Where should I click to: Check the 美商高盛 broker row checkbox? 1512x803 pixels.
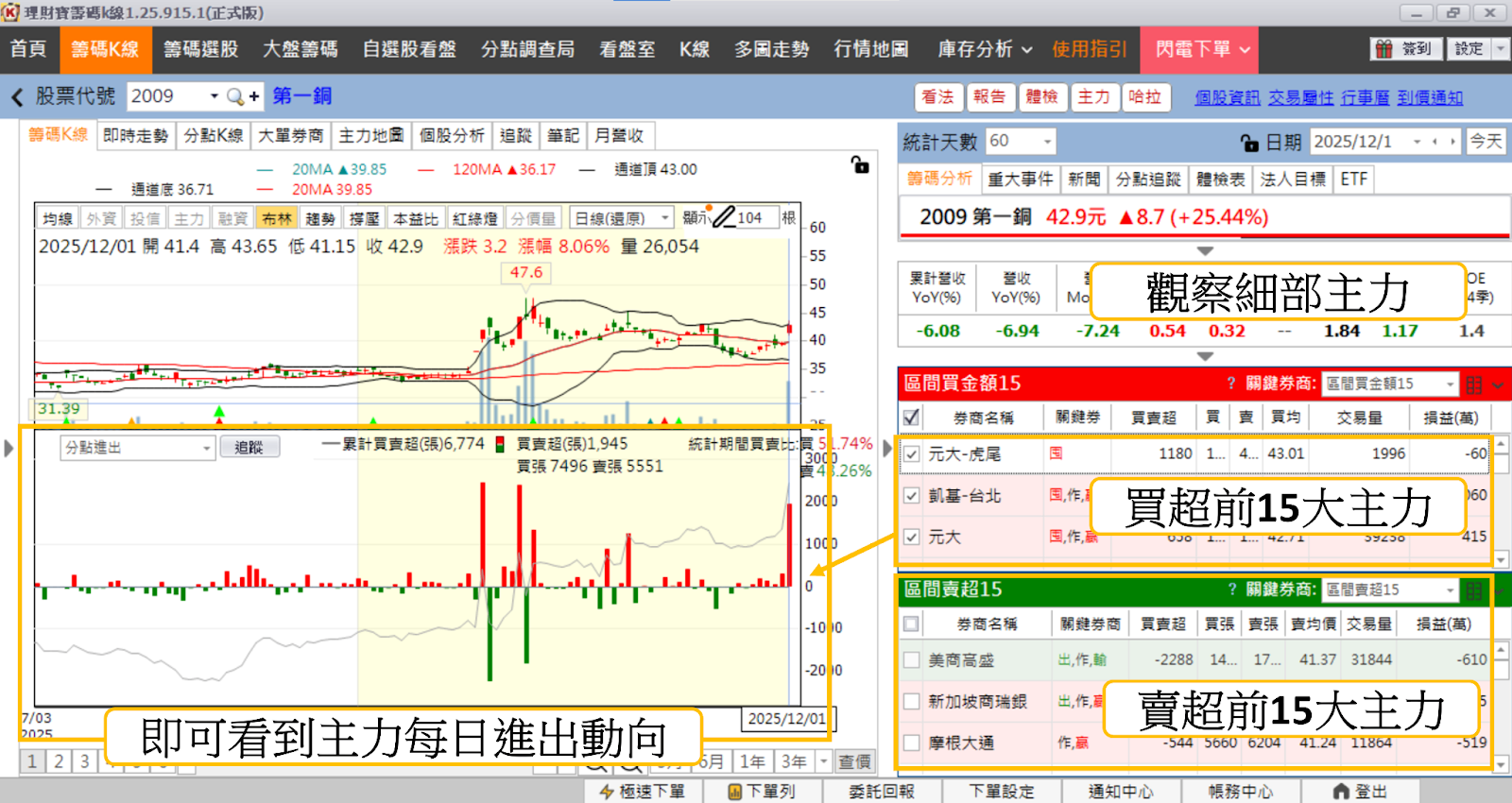[x=912, y=659]
